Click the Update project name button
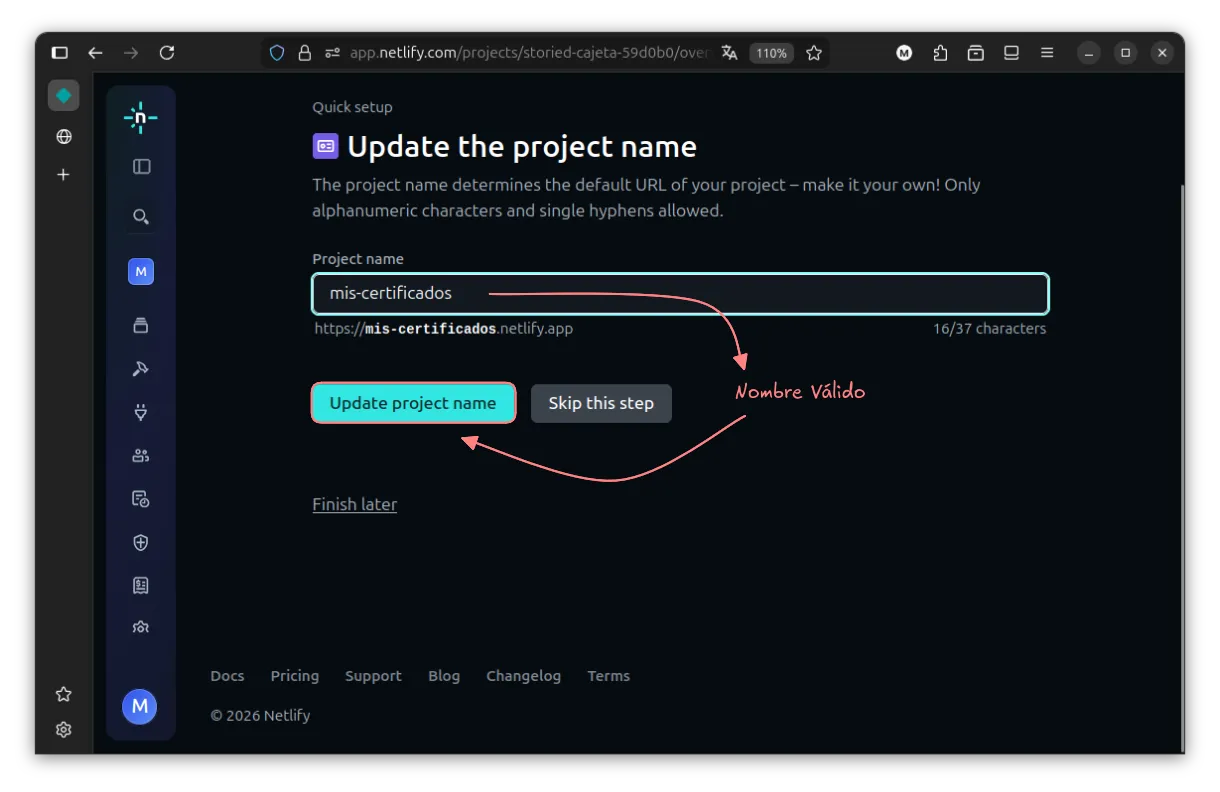Image resolution: width=1220 pixels, height=792 pixels. pos(413,403)
